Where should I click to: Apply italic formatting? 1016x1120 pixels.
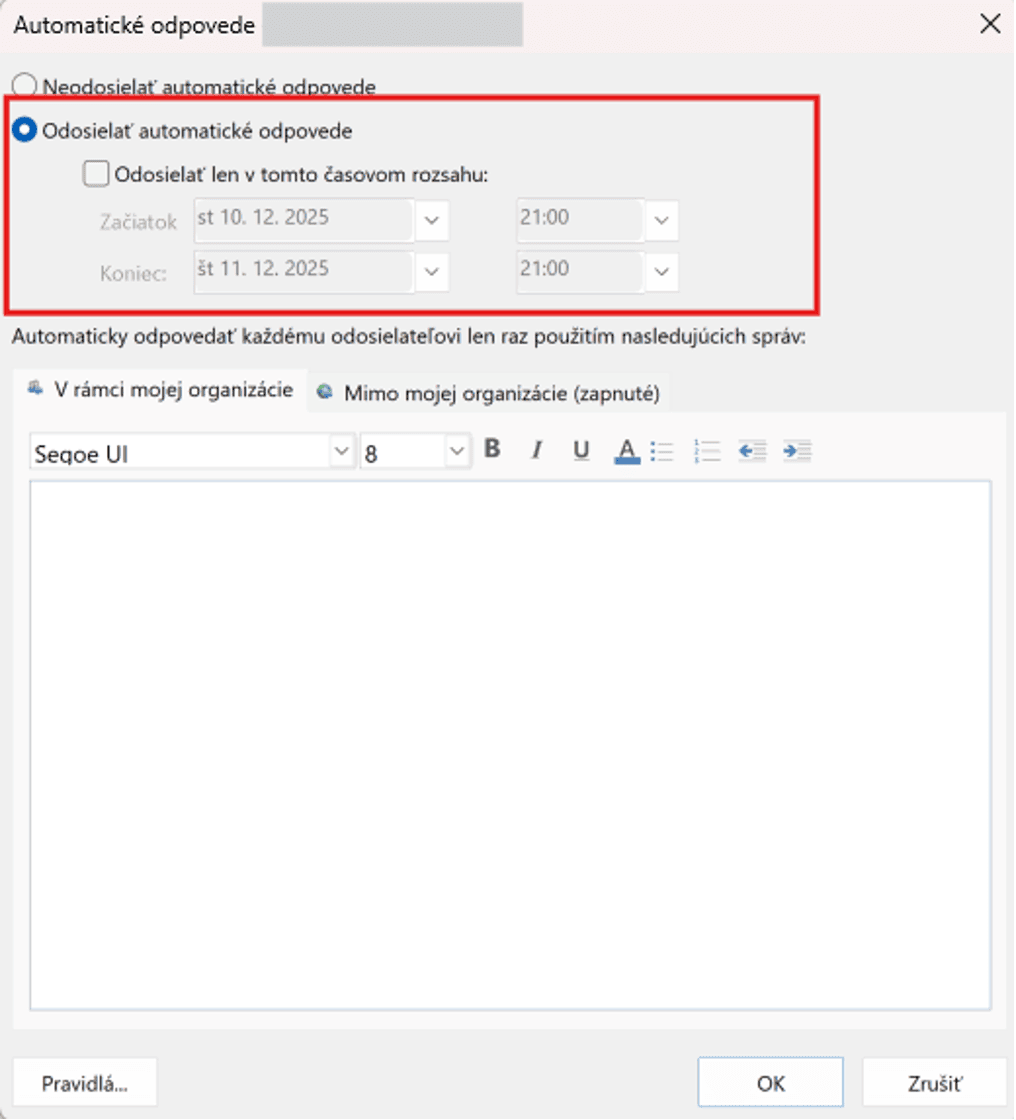tap(536, 450)
